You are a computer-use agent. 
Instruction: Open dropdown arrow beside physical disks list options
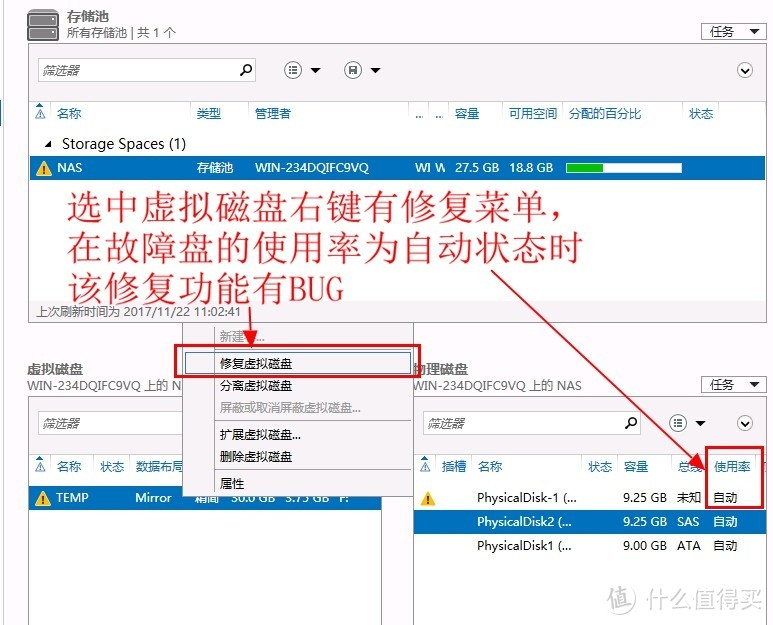pos(700,423)
